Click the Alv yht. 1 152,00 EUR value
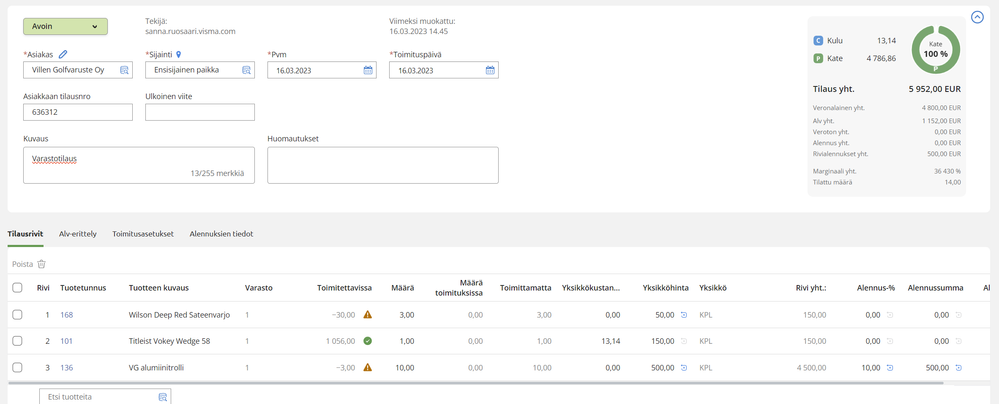The height and width of the screenshot is (404, 999). tap(940, 120)
